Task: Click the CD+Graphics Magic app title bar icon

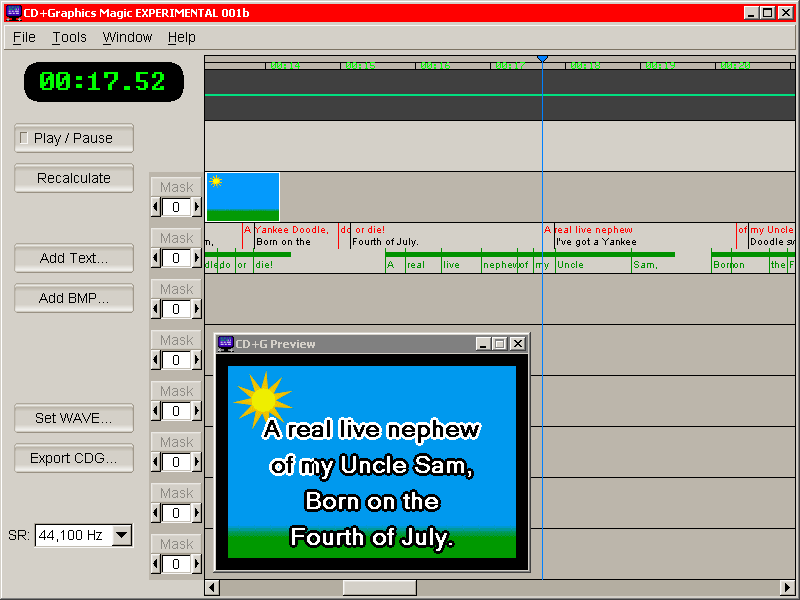Action: (x=14, y=13)
